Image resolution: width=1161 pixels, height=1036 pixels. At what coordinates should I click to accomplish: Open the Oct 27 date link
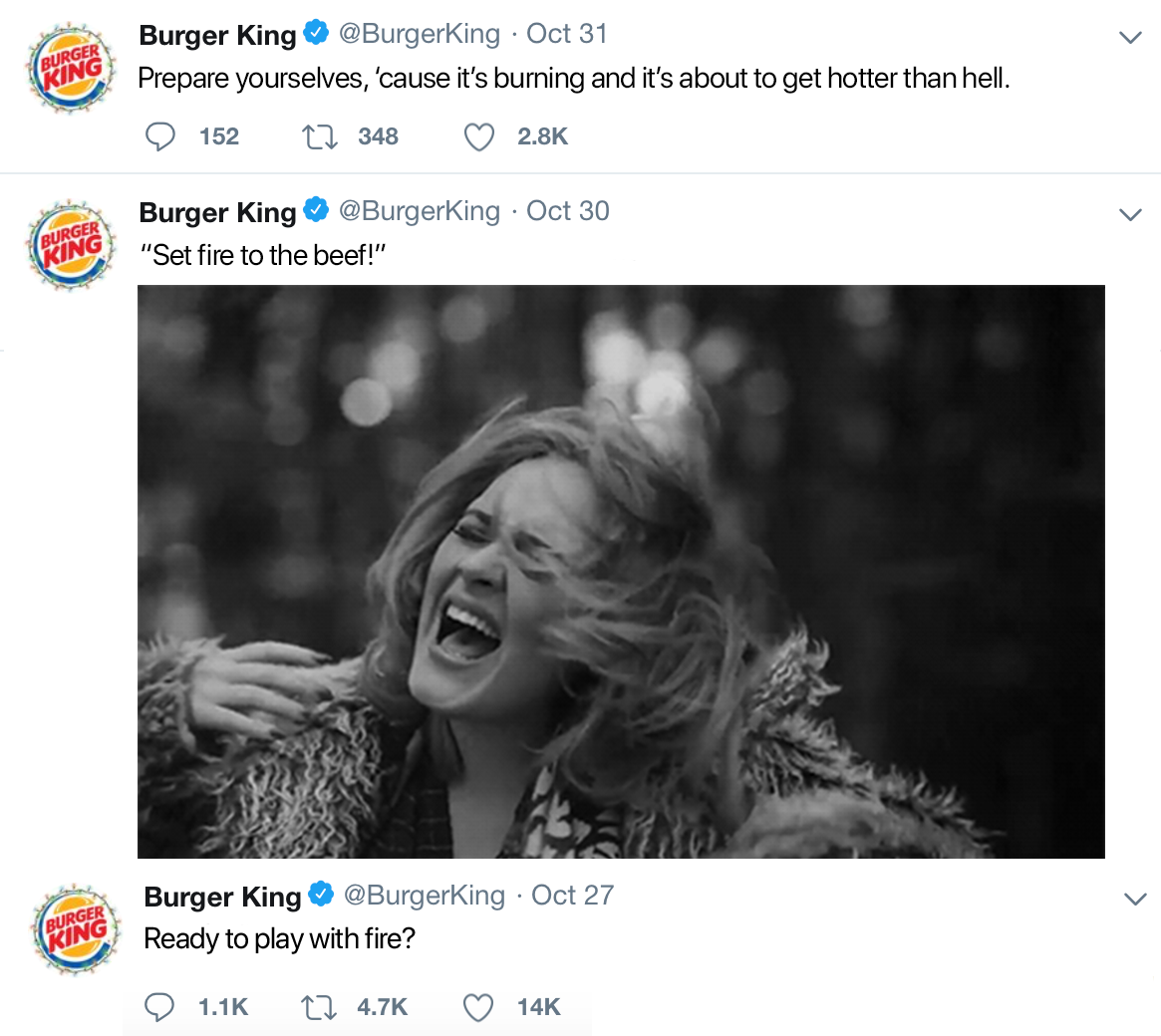572,896
